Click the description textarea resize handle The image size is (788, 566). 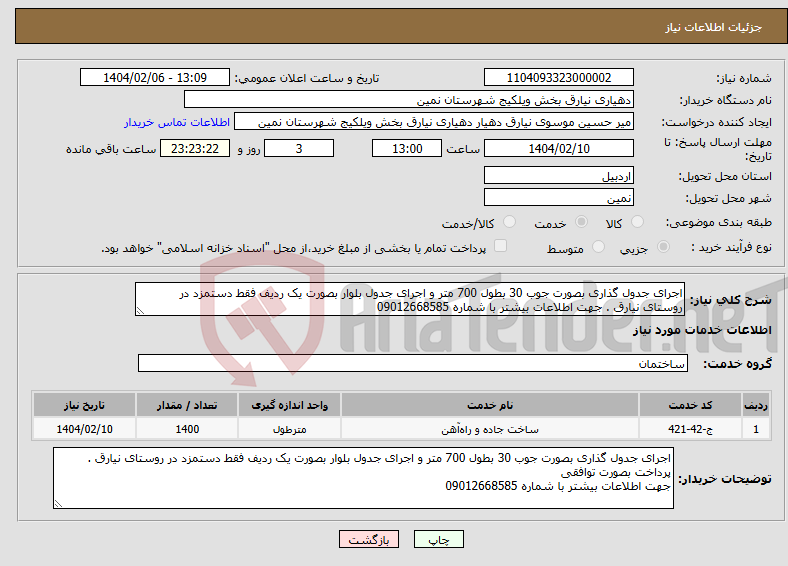[x=140, y=311]
